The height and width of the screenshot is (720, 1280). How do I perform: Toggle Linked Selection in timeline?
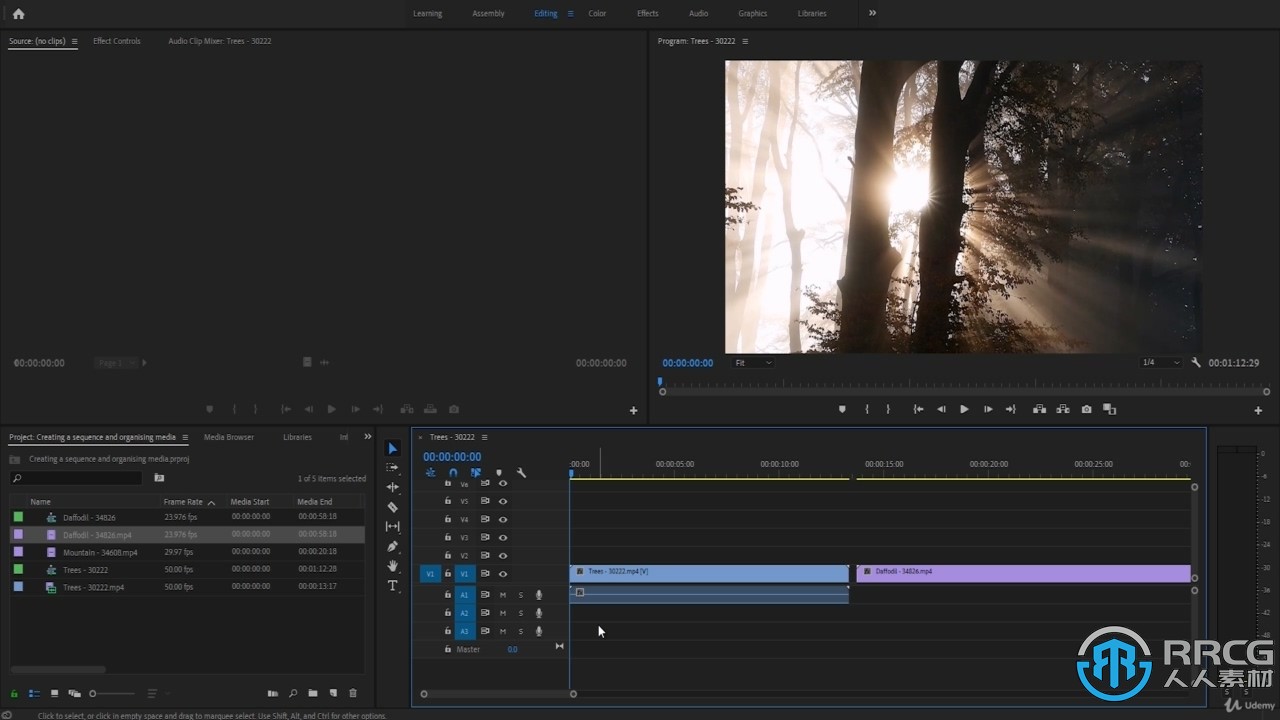point(476,473)
